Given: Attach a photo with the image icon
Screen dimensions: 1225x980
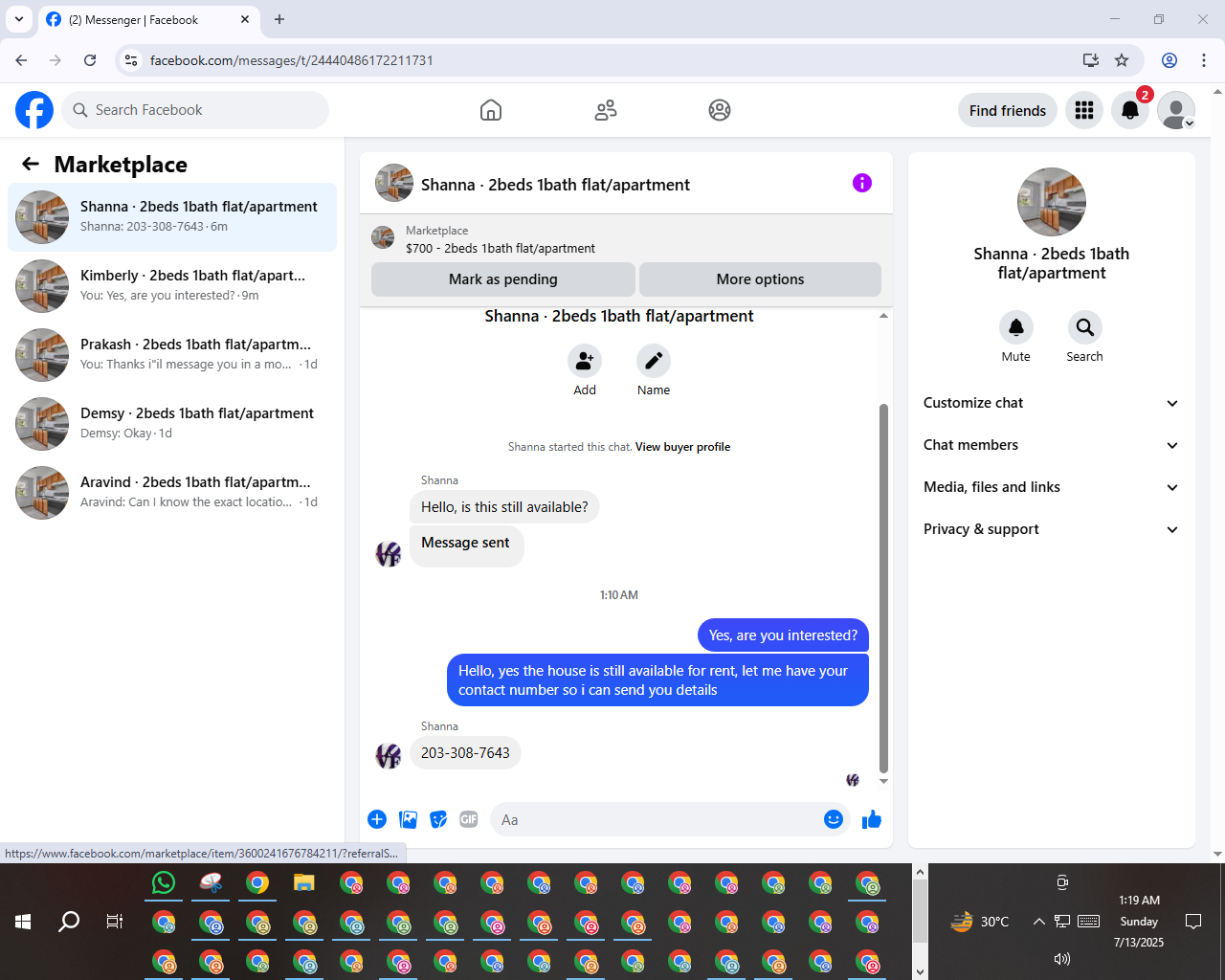Looking at the screenshot, I should [408, 819].
